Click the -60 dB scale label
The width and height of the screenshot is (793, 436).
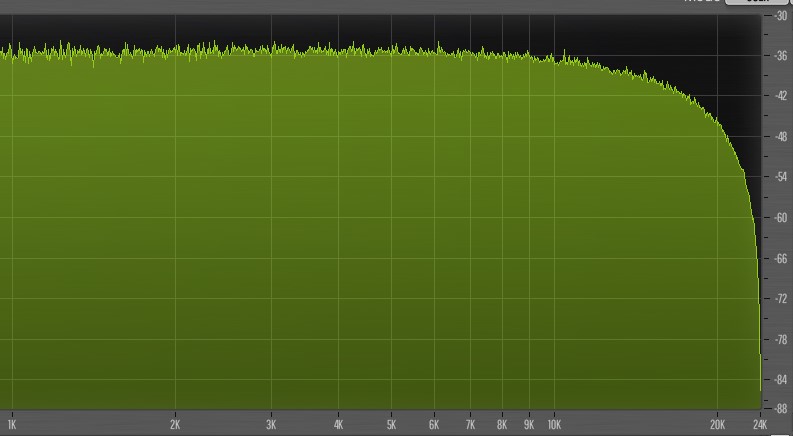[779, 218]
